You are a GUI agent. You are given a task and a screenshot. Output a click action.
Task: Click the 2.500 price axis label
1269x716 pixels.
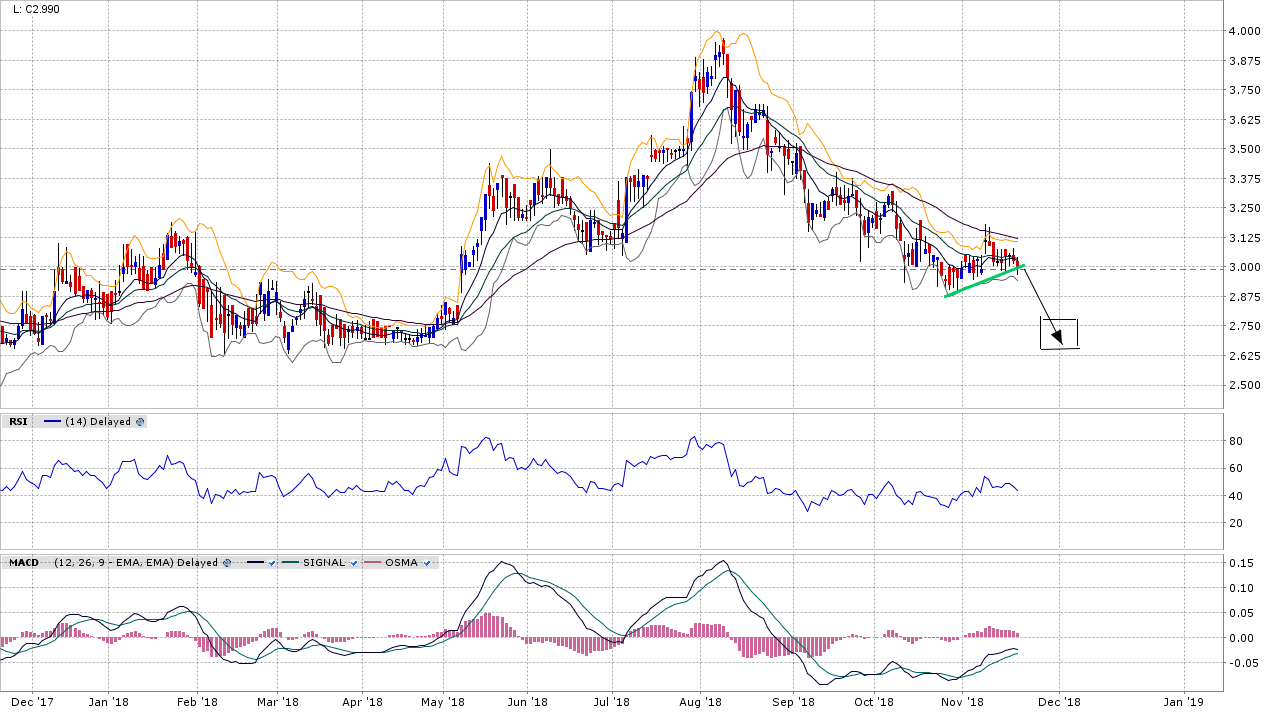point(1244,385)
